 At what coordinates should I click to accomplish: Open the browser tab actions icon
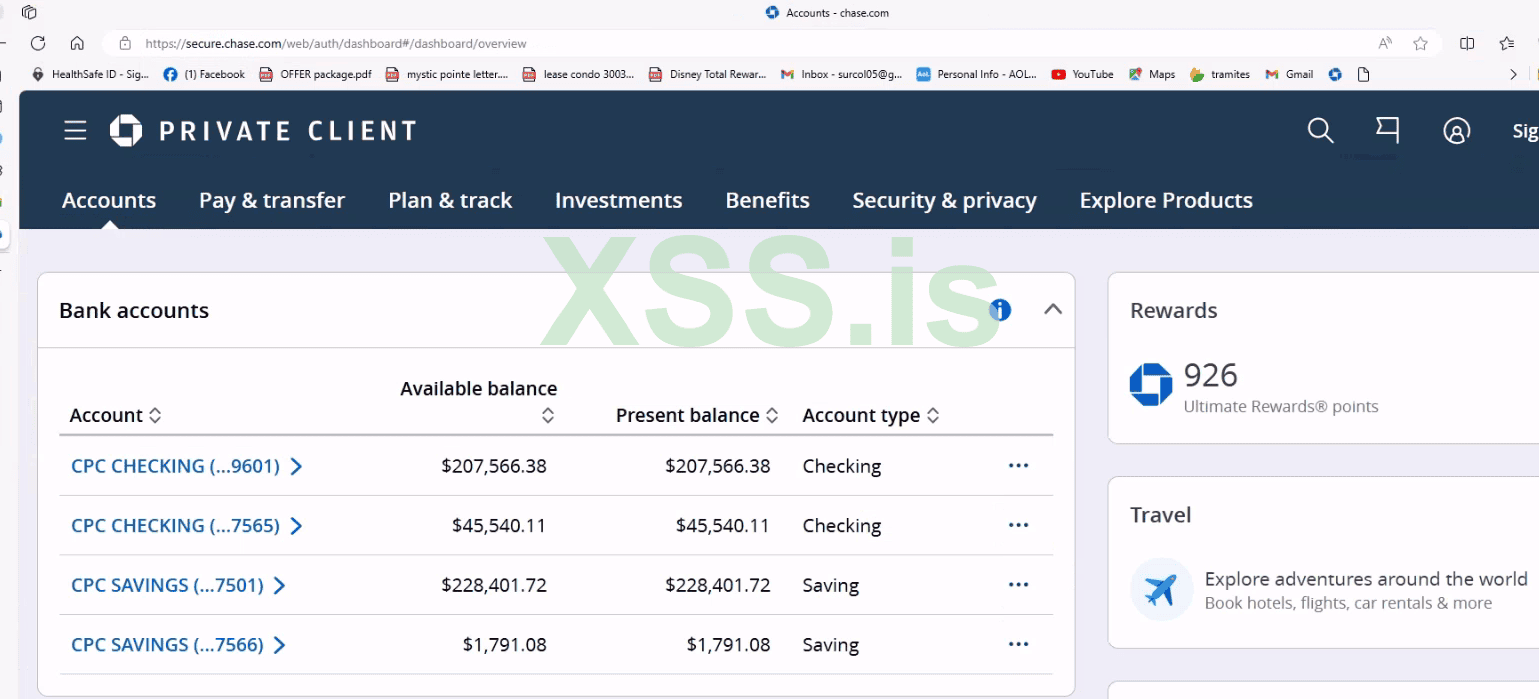29,13
